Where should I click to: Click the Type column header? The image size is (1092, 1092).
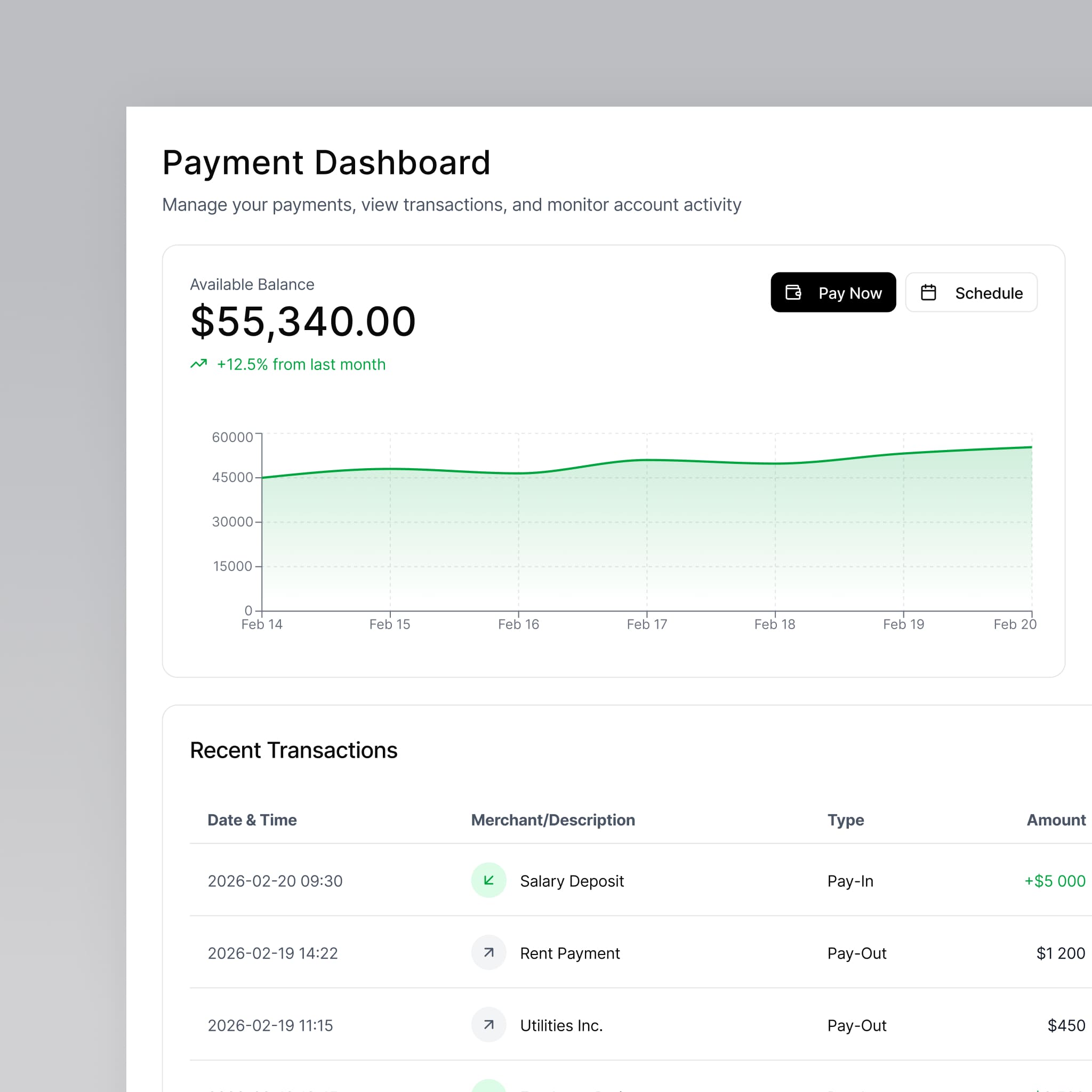[x=845, y=820]
